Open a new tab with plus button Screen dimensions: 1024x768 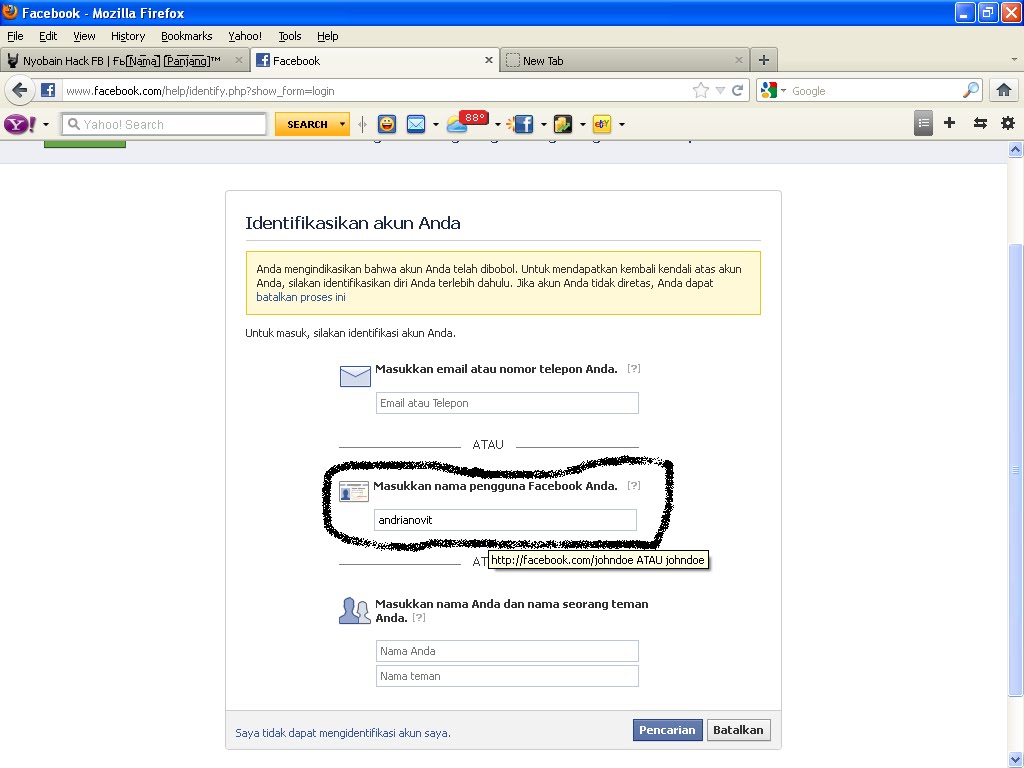coord(763,61)
